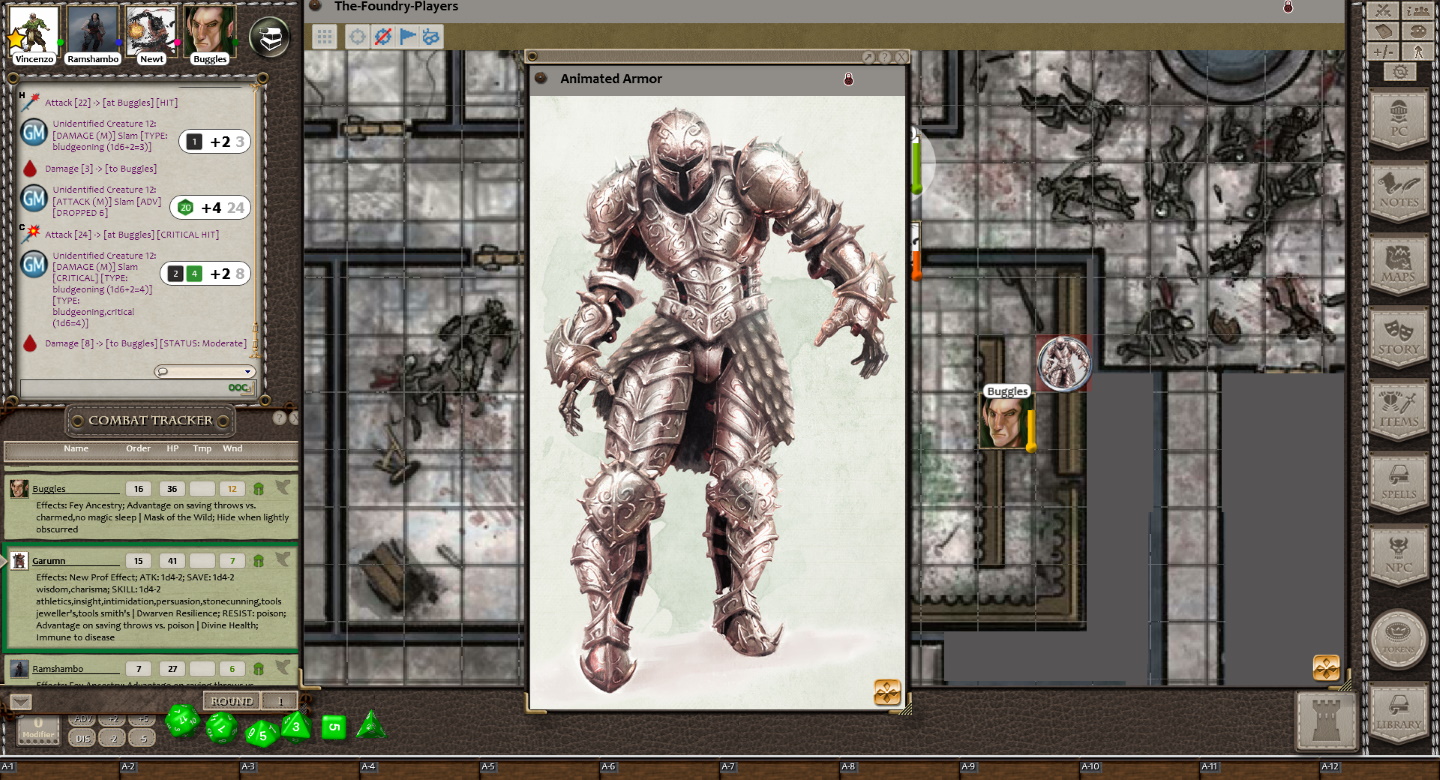Click the Round counter value field
Image resolution: width=1440 pixels, height=780 pixels.
[x=280, y=701]
